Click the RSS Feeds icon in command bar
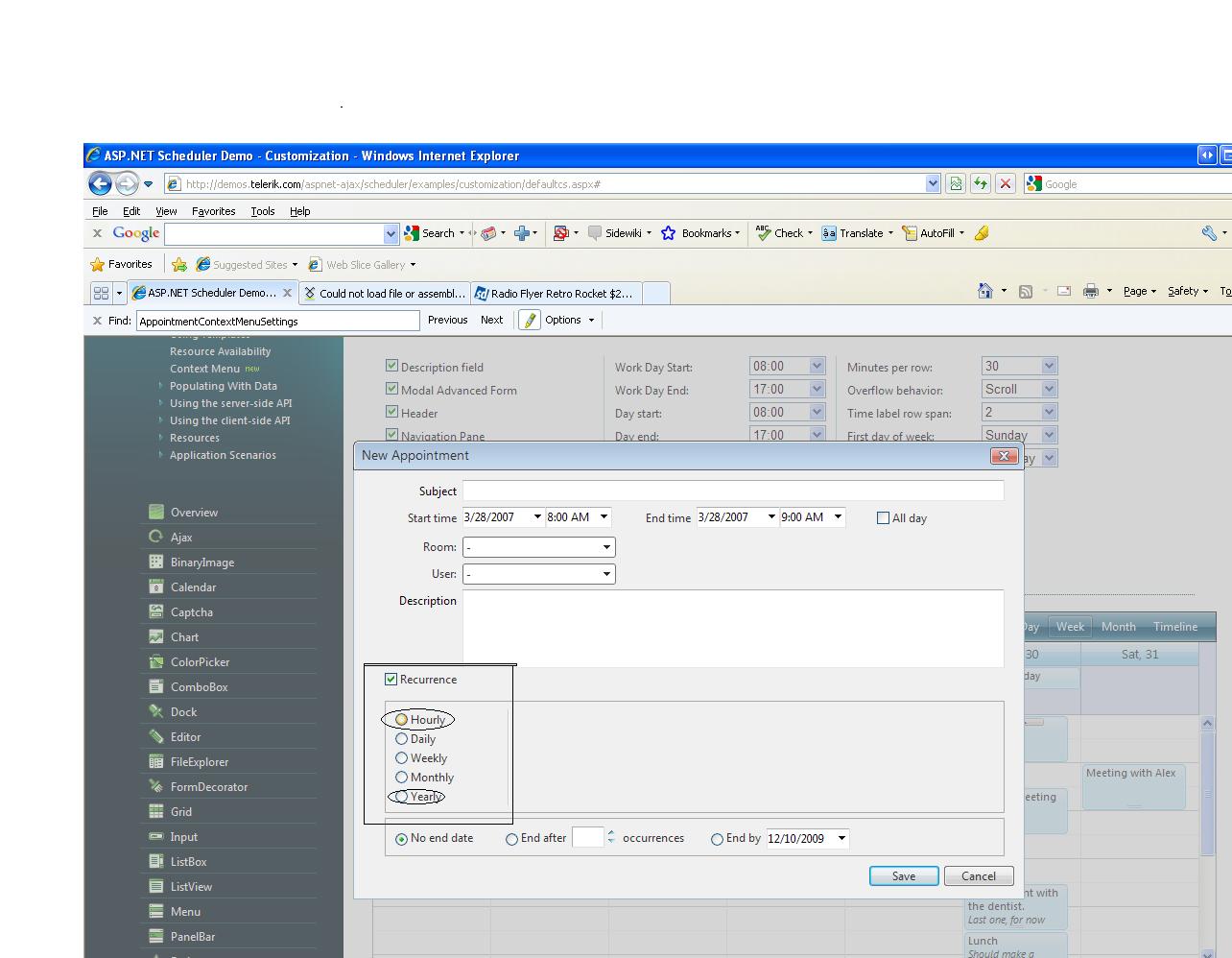 click(1026, 291)
